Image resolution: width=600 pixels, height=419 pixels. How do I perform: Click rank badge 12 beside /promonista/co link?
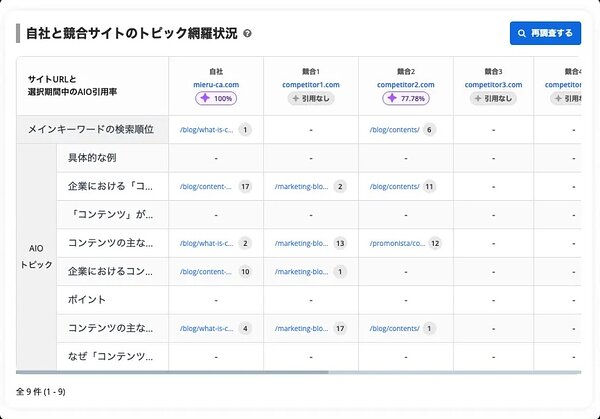tap(435, 243)
